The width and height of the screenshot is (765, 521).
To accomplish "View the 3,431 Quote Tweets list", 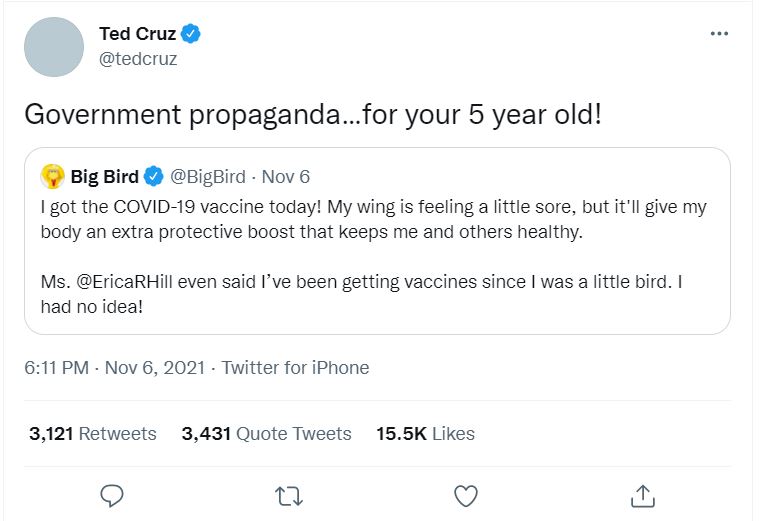I will [x=266, y=434].
